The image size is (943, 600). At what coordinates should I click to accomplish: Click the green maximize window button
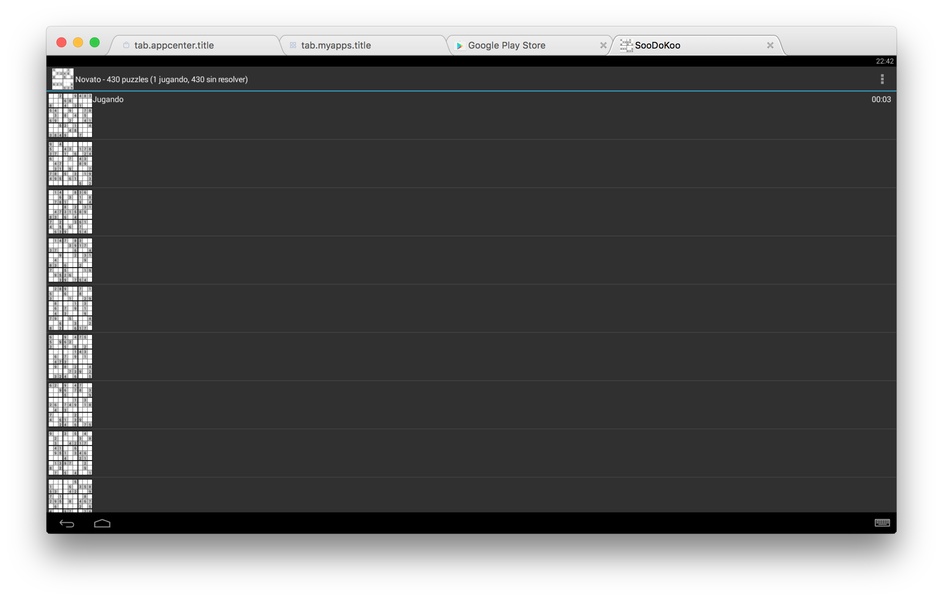[x=94, y=42]
